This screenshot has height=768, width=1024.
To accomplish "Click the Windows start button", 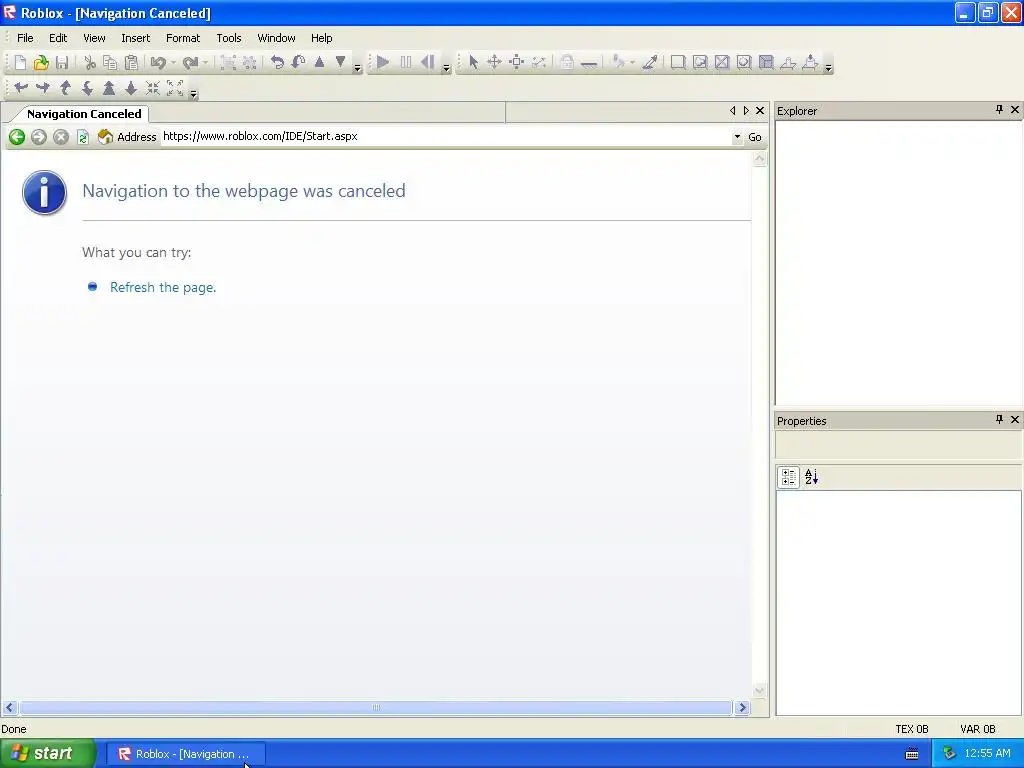I will [x=48, y=754].
